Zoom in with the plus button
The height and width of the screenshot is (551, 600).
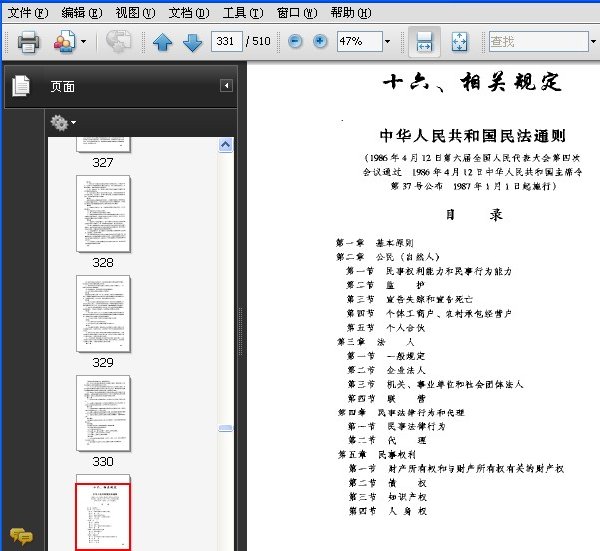pos(320,41)
